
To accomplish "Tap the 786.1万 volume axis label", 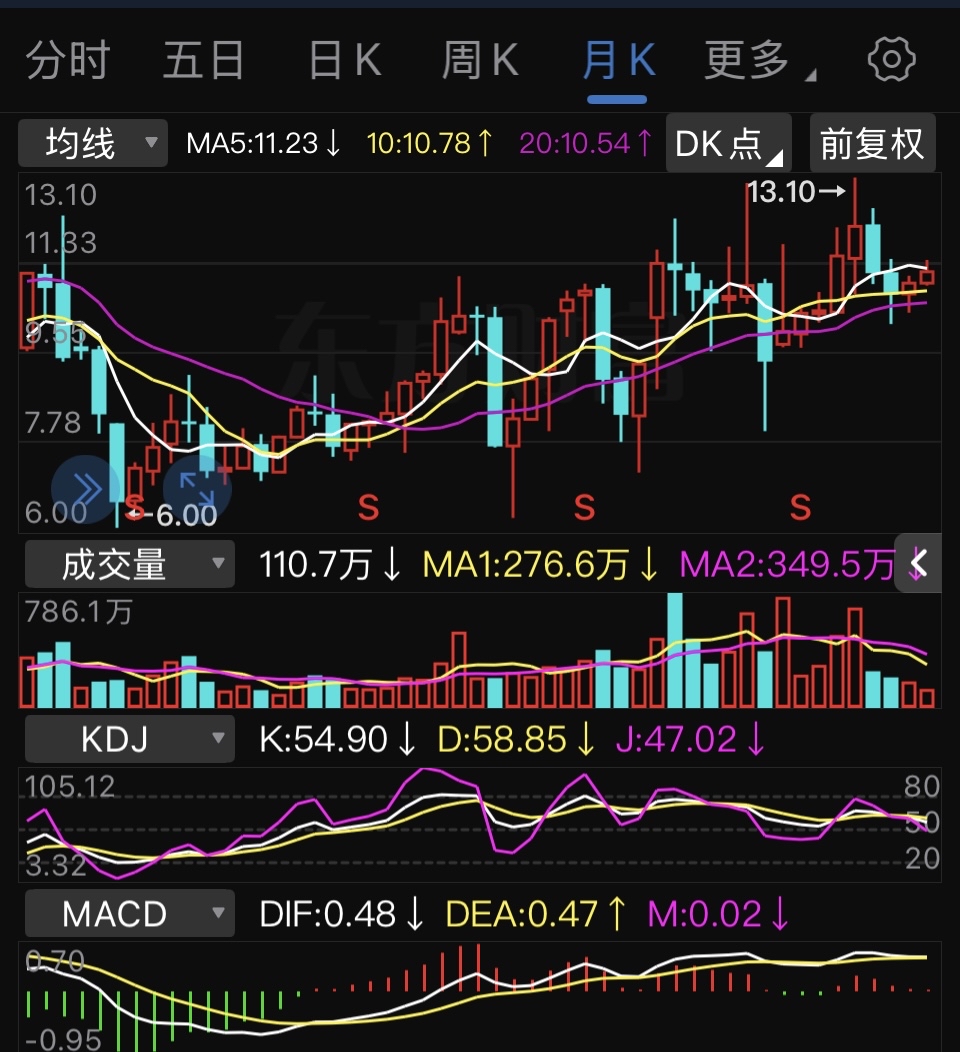I will coord(78,612).
